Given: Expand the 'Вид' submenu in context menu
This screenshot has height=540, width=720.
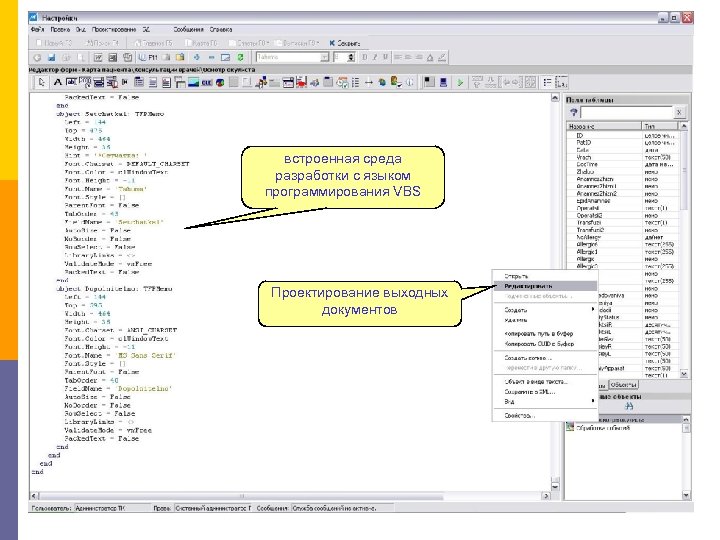Looking at the screenshot, I should (544, 401).
